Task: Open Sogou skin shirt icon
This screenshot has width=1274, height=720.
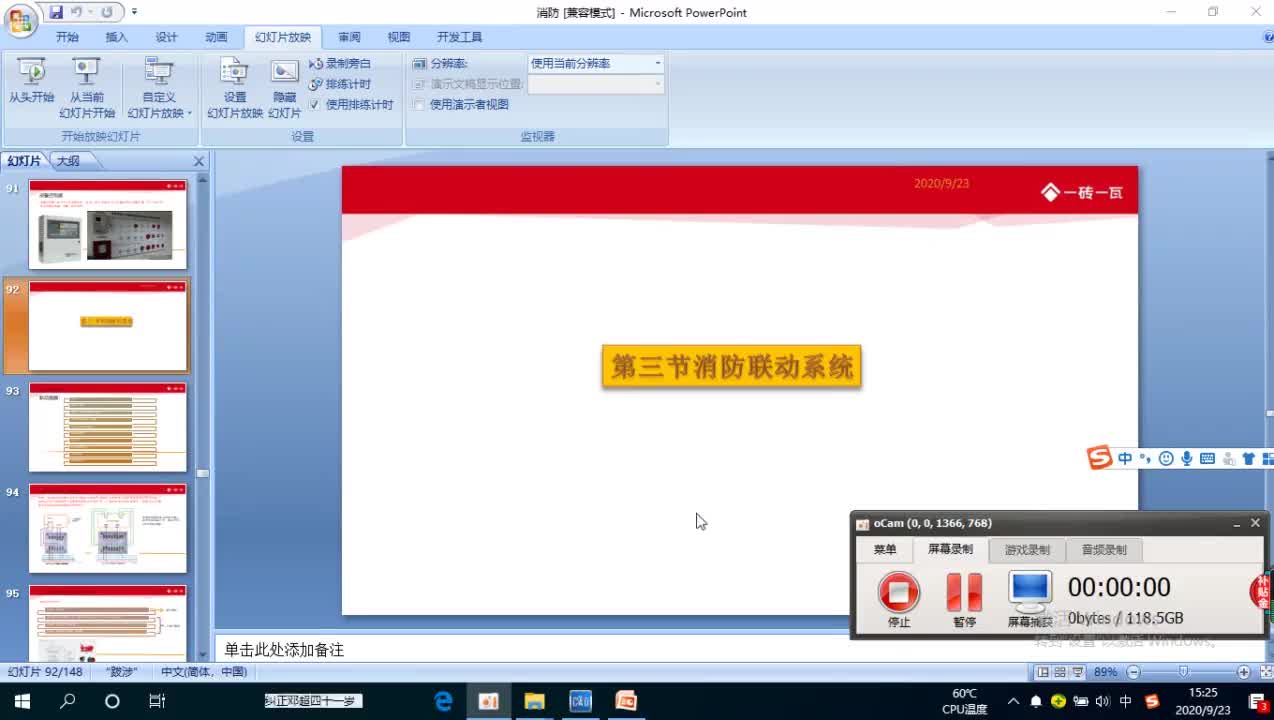Action: click(x=1248, y=459)
